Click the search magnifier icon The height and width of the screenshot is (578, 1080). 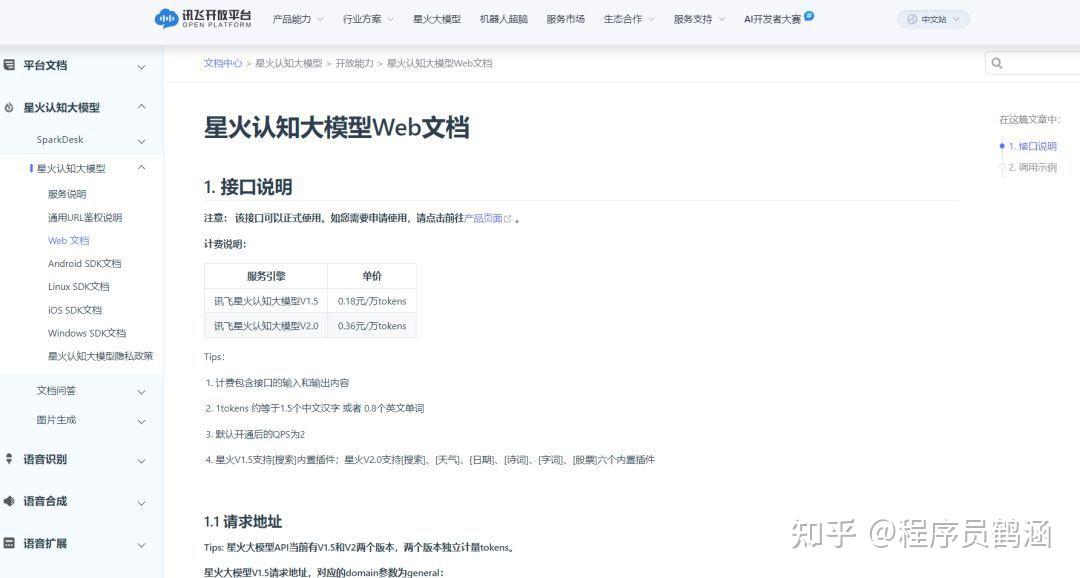(x=997, y=63)
